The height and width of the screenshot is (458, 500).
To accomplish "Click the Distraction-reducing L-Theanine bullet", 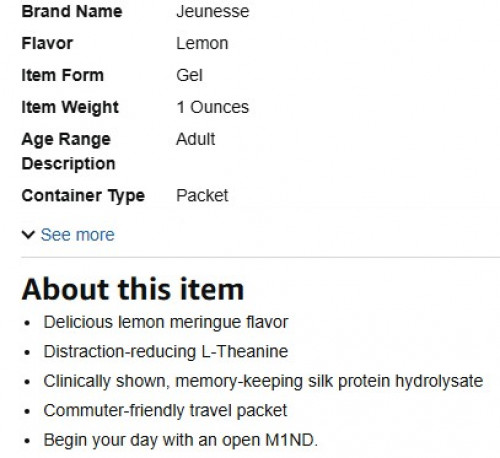I will click(166, 352).
